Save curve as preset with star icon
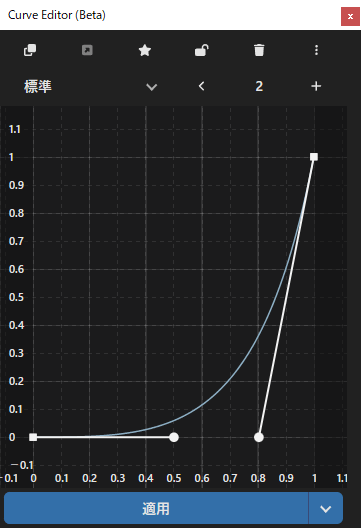 coord(145,51)
